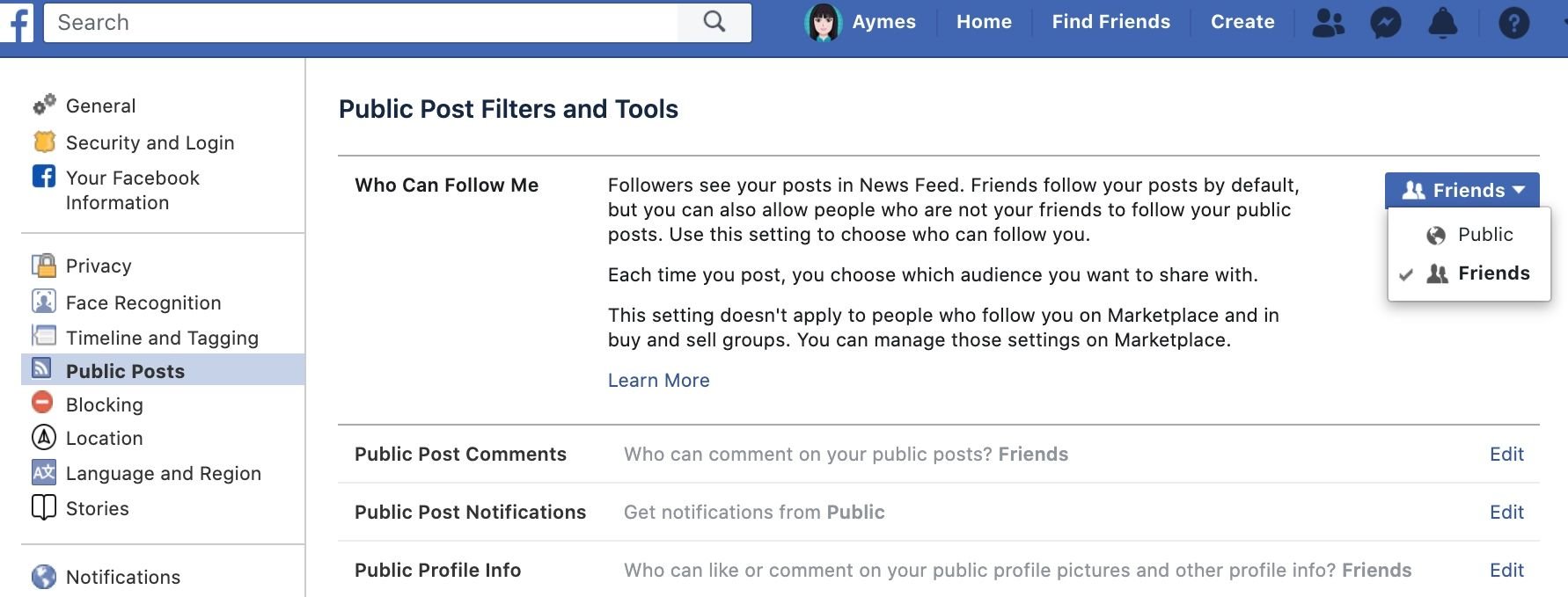Open Privacy settings in sidebar
Image resolution: width=1568 pixels, height=597 pixels.
tap(98, 266)
